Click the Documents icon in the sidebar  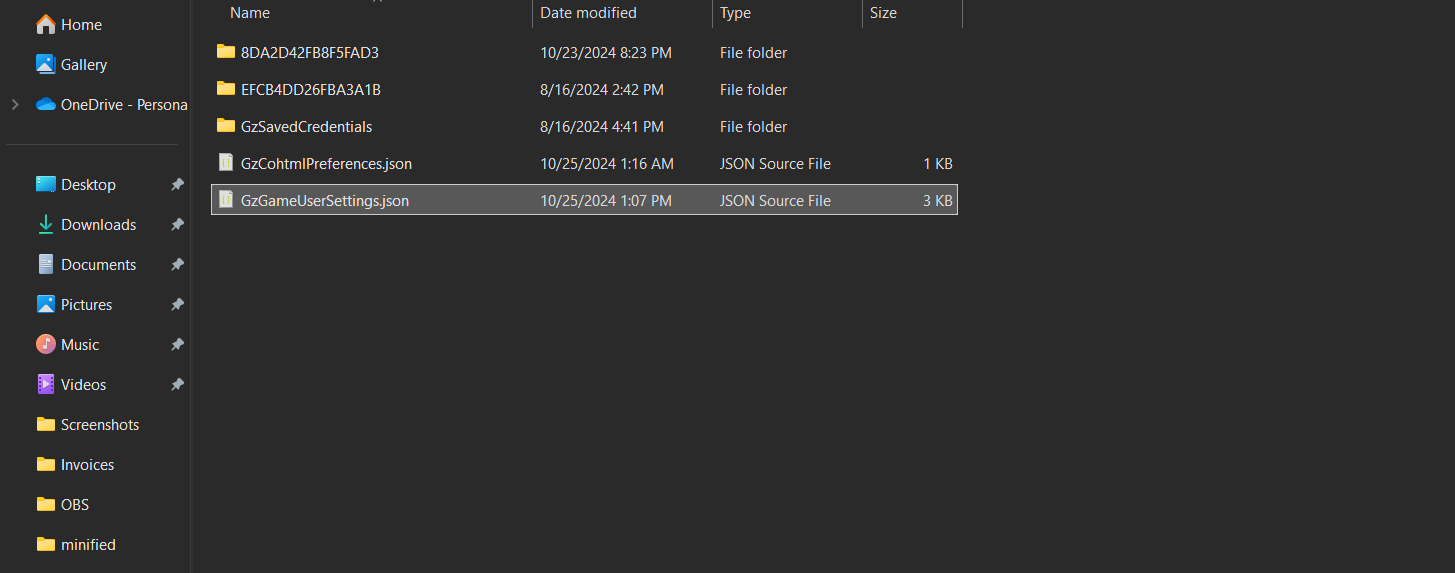(46, 265)
